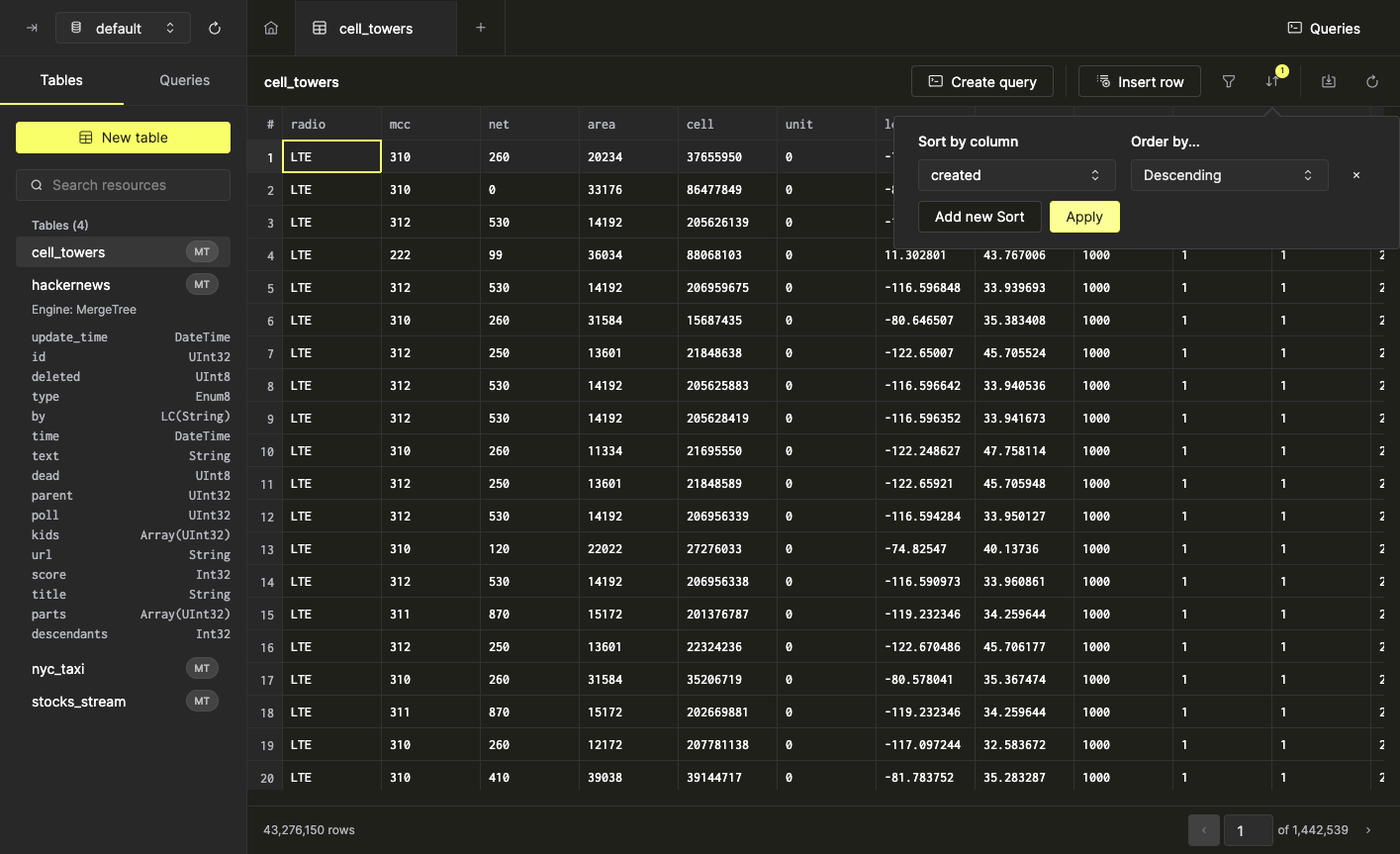Image resolution: width=1400 pixels, height=854 pixels.
Task: Remove the created sort rule
Action: [1356, 175]
